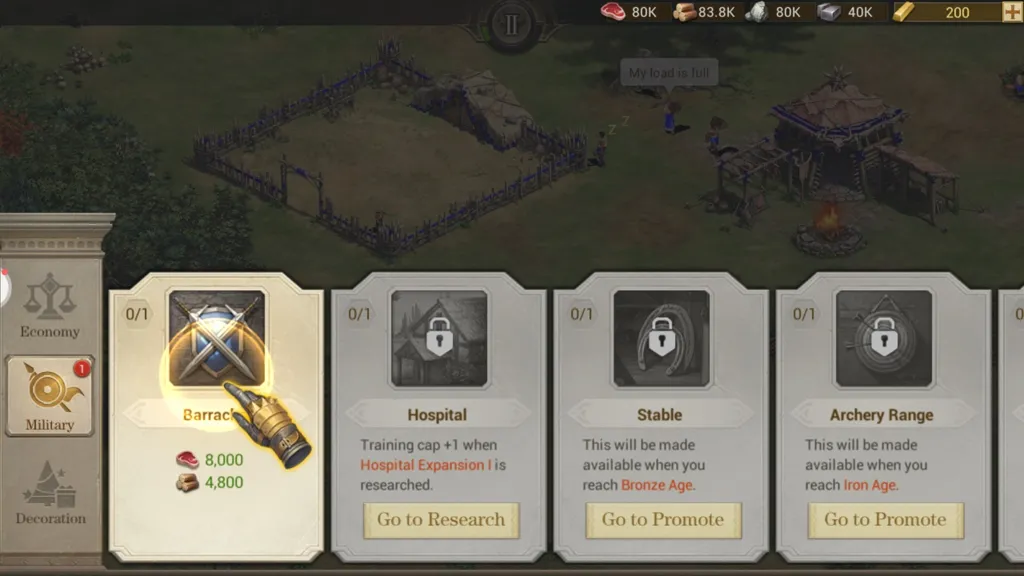Image resolution: width=1024 pixels, height=576 pixels.
Task: Click the Go to Research button
Action: click(441, 520)
